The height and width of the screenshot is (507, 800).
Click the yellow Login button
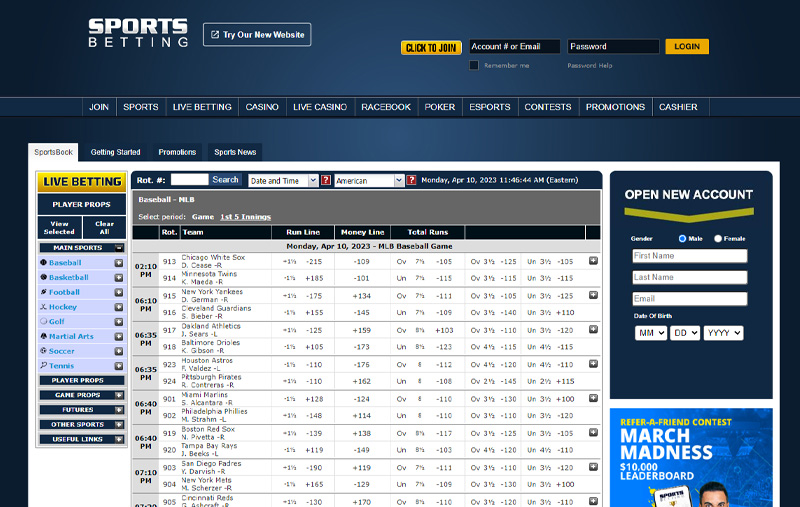687,46
